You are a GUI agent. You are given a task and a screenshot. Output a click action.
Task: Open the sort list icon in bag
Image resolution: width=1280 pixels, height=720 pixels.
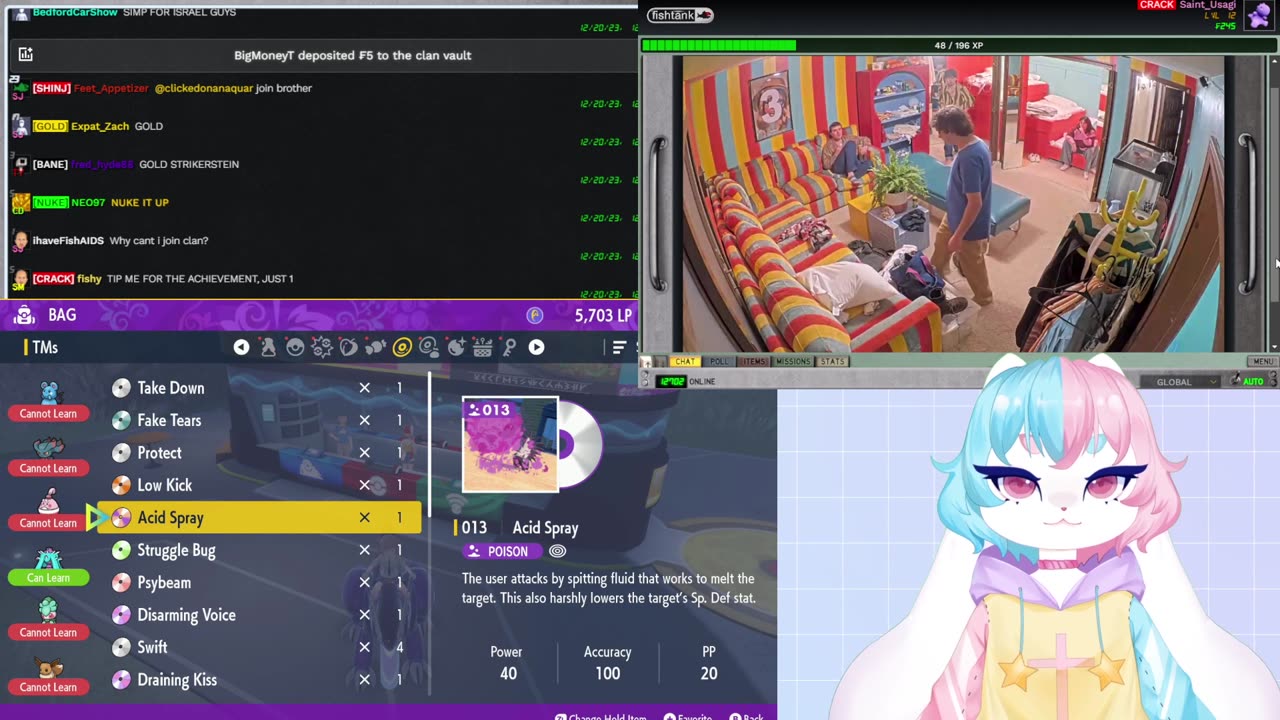point(619,347)
